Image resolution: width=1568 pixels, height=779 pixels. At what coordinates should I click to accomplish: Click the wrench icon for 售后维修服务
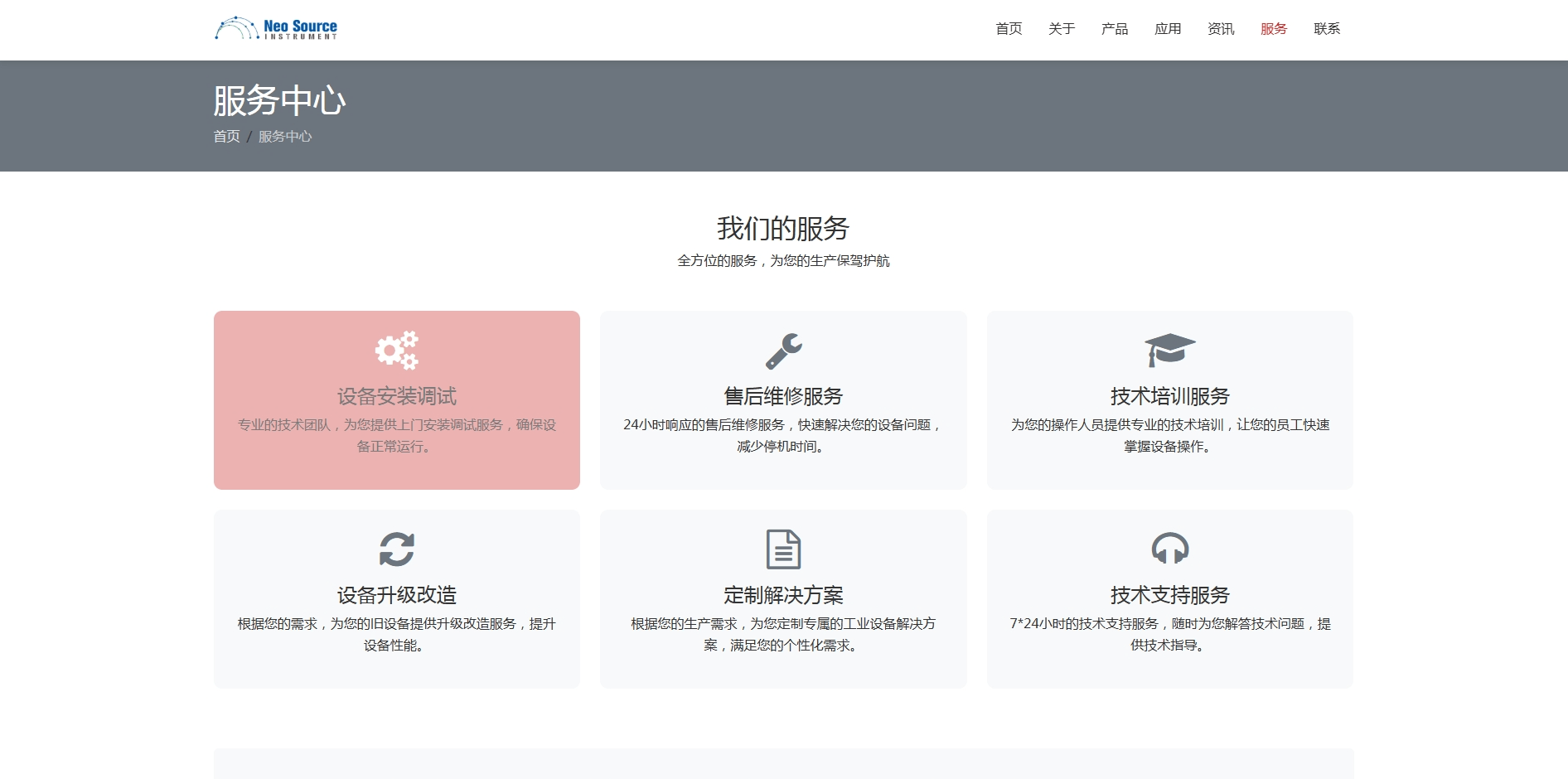(783, 351)
